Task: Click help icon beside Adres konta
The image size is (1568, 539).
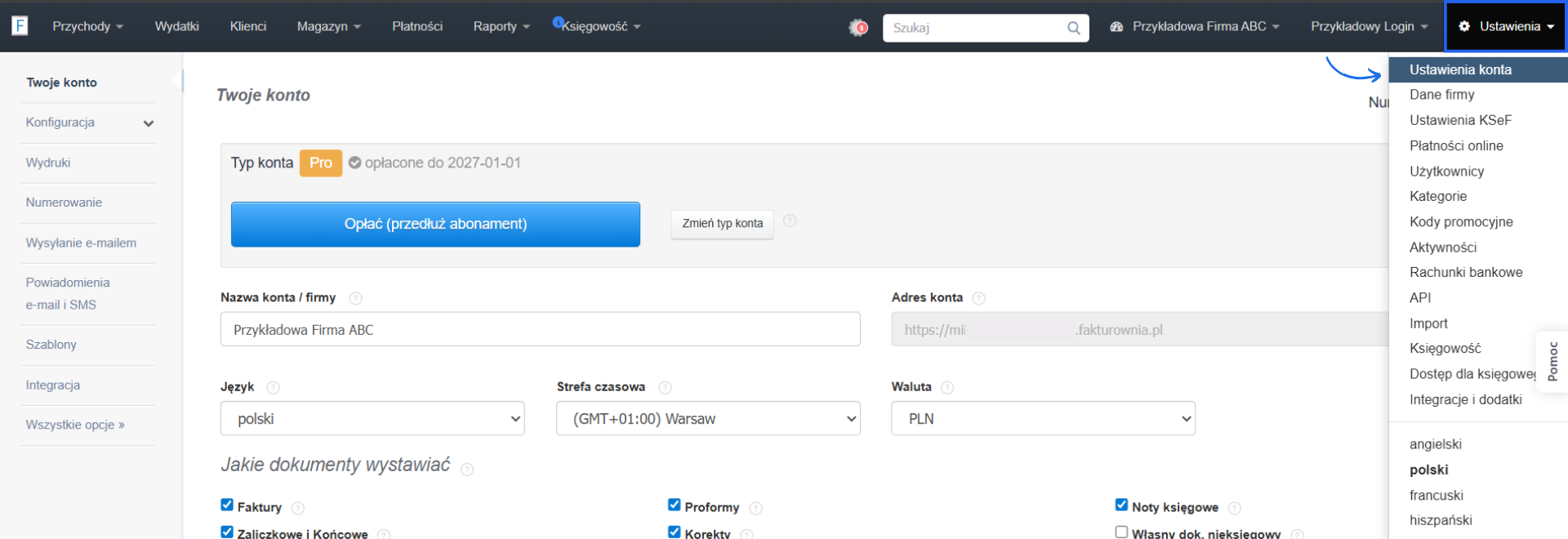Action: pyautogui.click(x=978, y=298)
